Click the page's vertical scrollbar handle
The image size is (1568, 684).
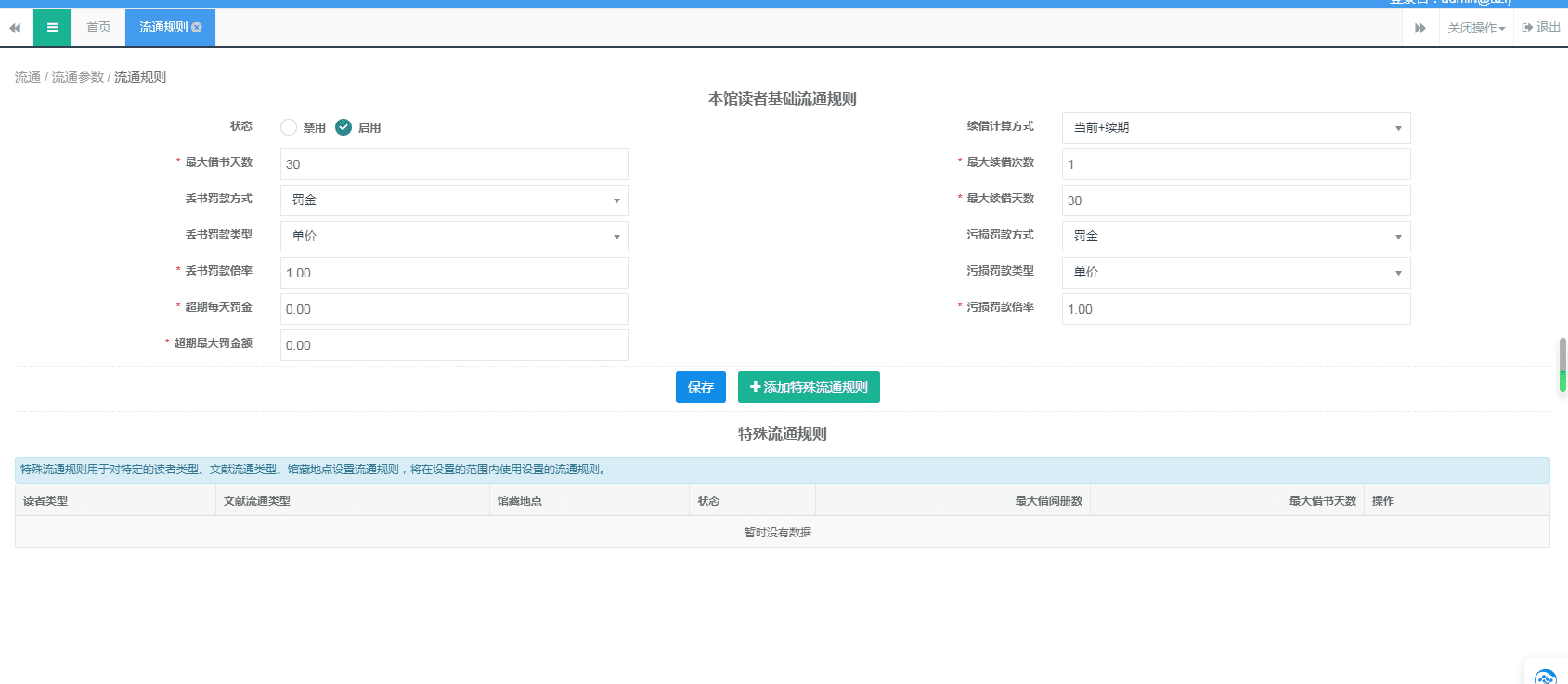coord(1562,364)
